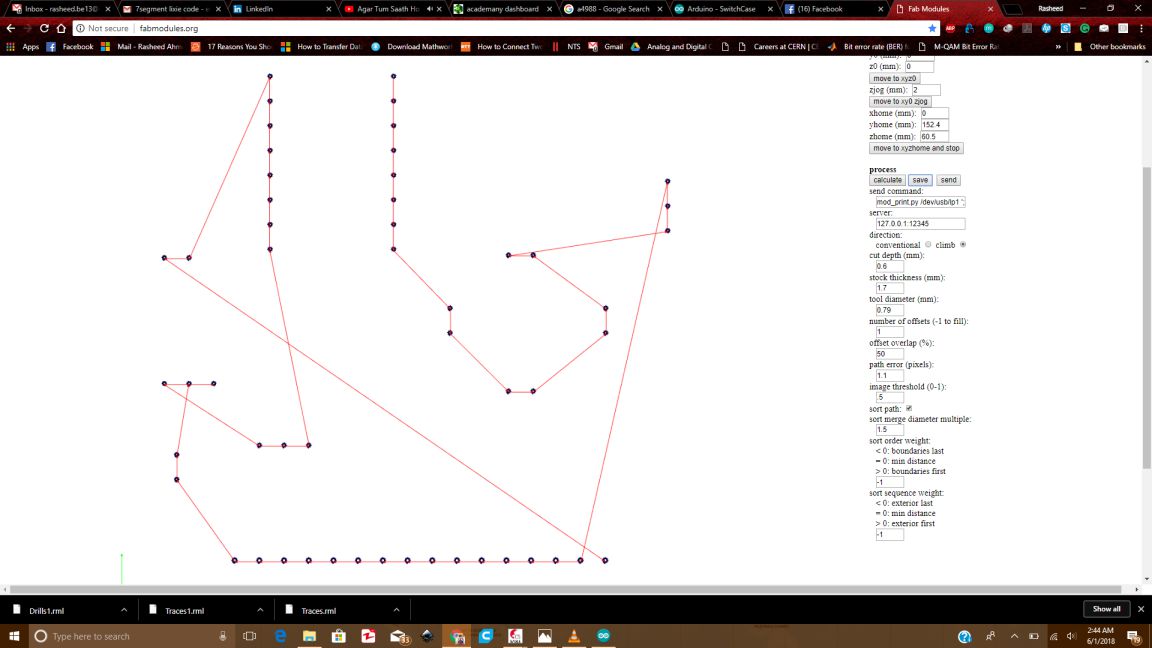
Task: Open the HP extension icon
Action: click(x=1046, y=28)
